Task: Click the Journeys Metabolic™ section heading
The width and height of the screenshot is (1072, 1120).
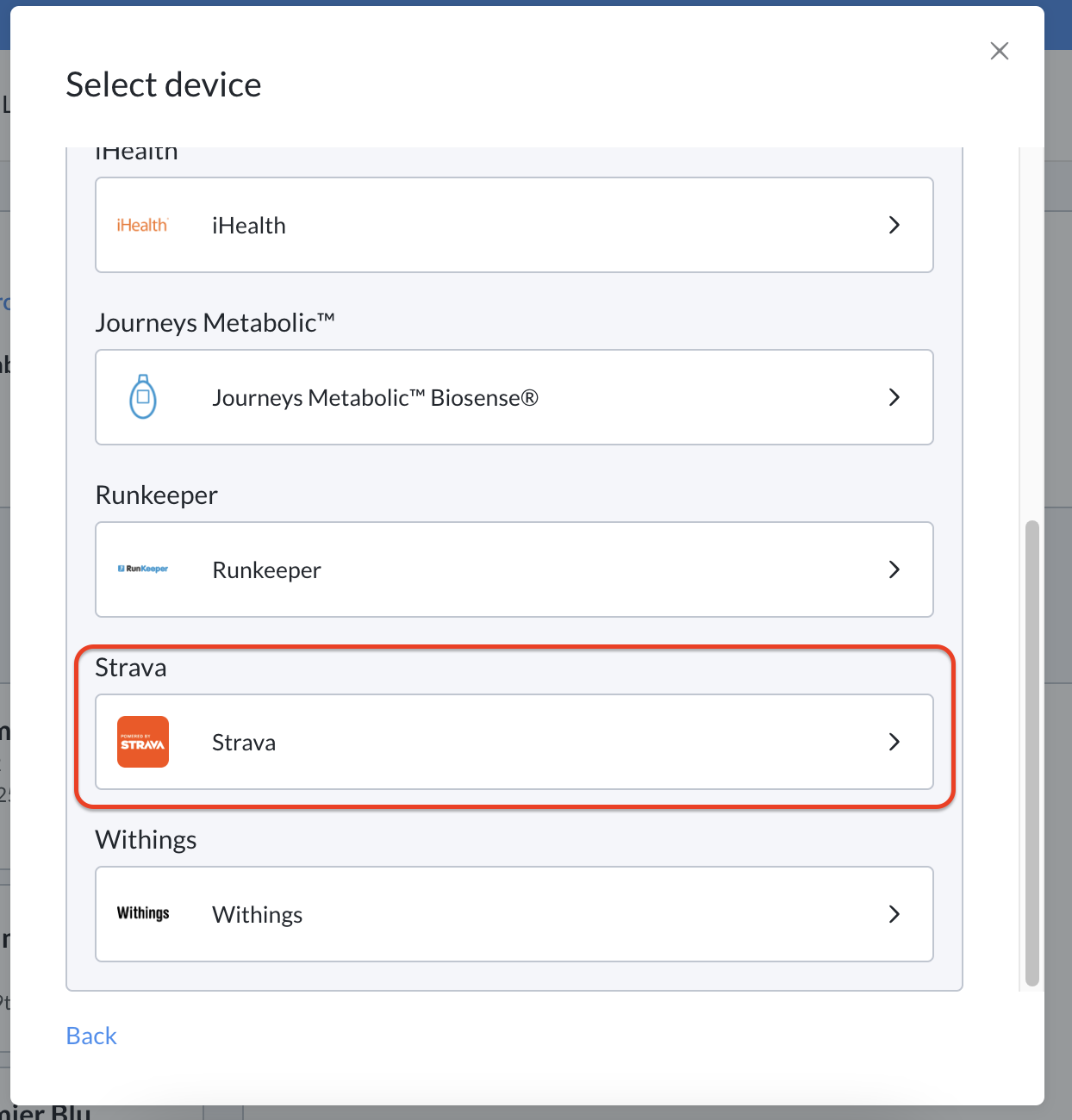Action: (x=215, y=322)
